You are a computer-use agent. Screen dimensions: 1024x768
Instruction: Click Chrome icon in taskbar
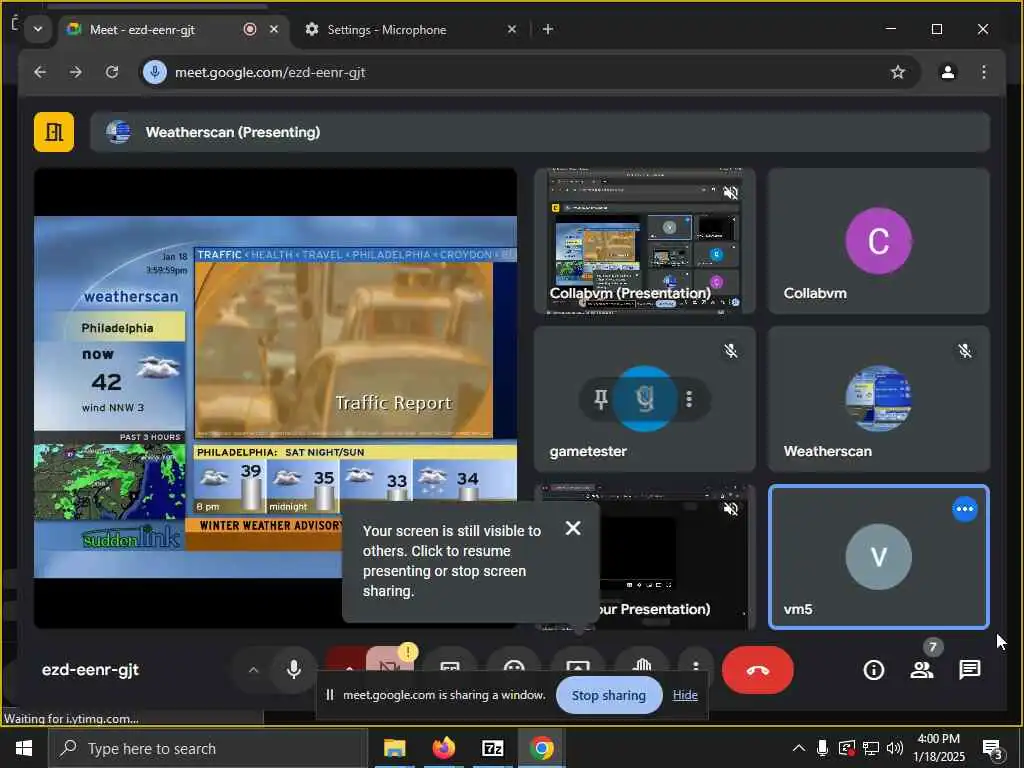[x=541, y=748]
